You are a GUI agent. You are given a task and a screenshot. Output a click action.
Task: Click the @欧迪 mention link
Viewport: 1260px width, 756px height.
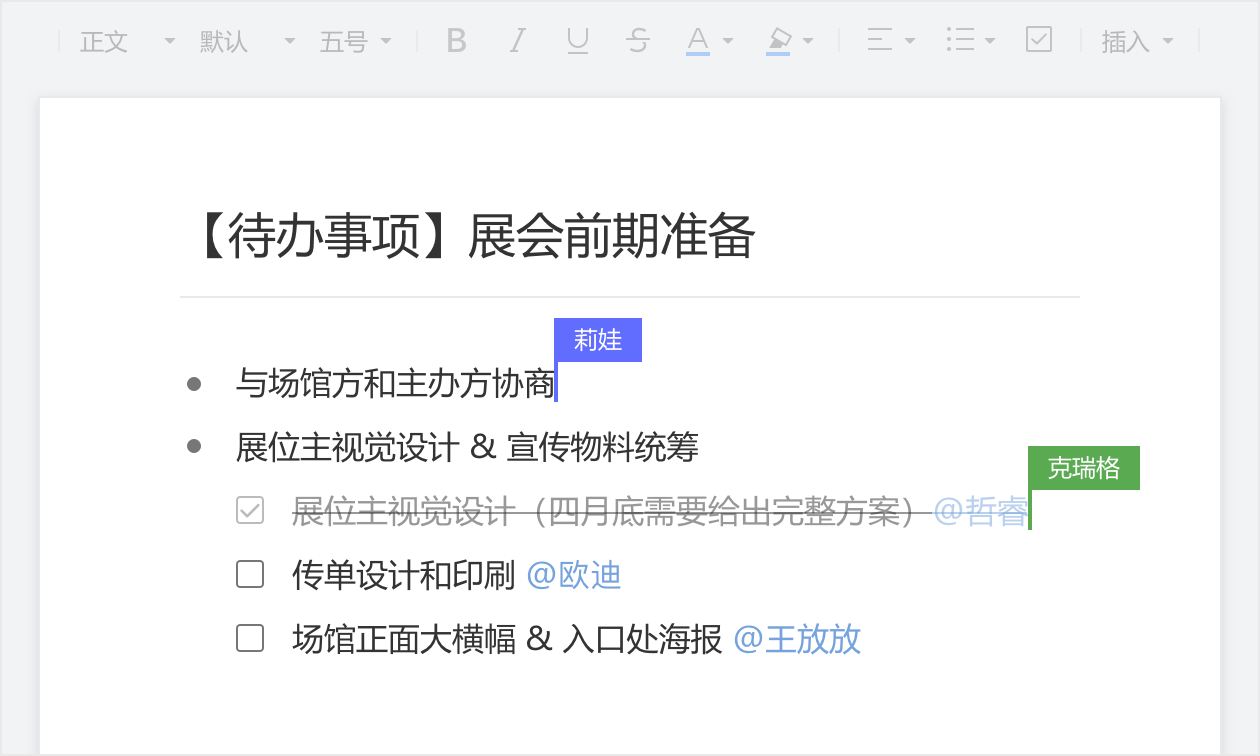(x=574, y=575)
